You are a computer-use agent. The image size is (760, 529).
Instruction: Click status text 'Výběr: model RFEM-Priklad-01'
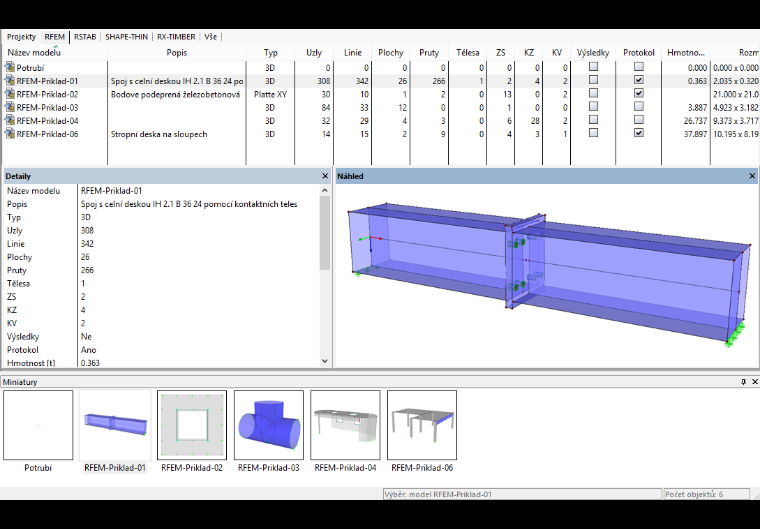click(438, 495)
